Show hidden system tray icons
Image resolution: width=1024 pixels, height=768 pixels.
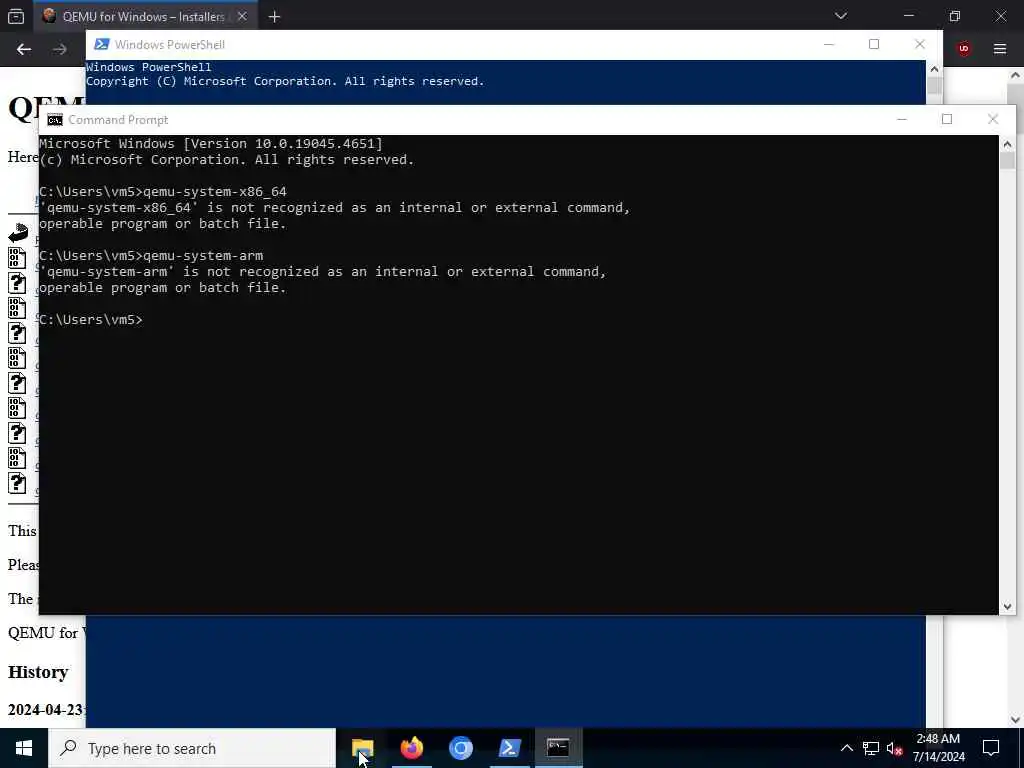tap(846, 748)
